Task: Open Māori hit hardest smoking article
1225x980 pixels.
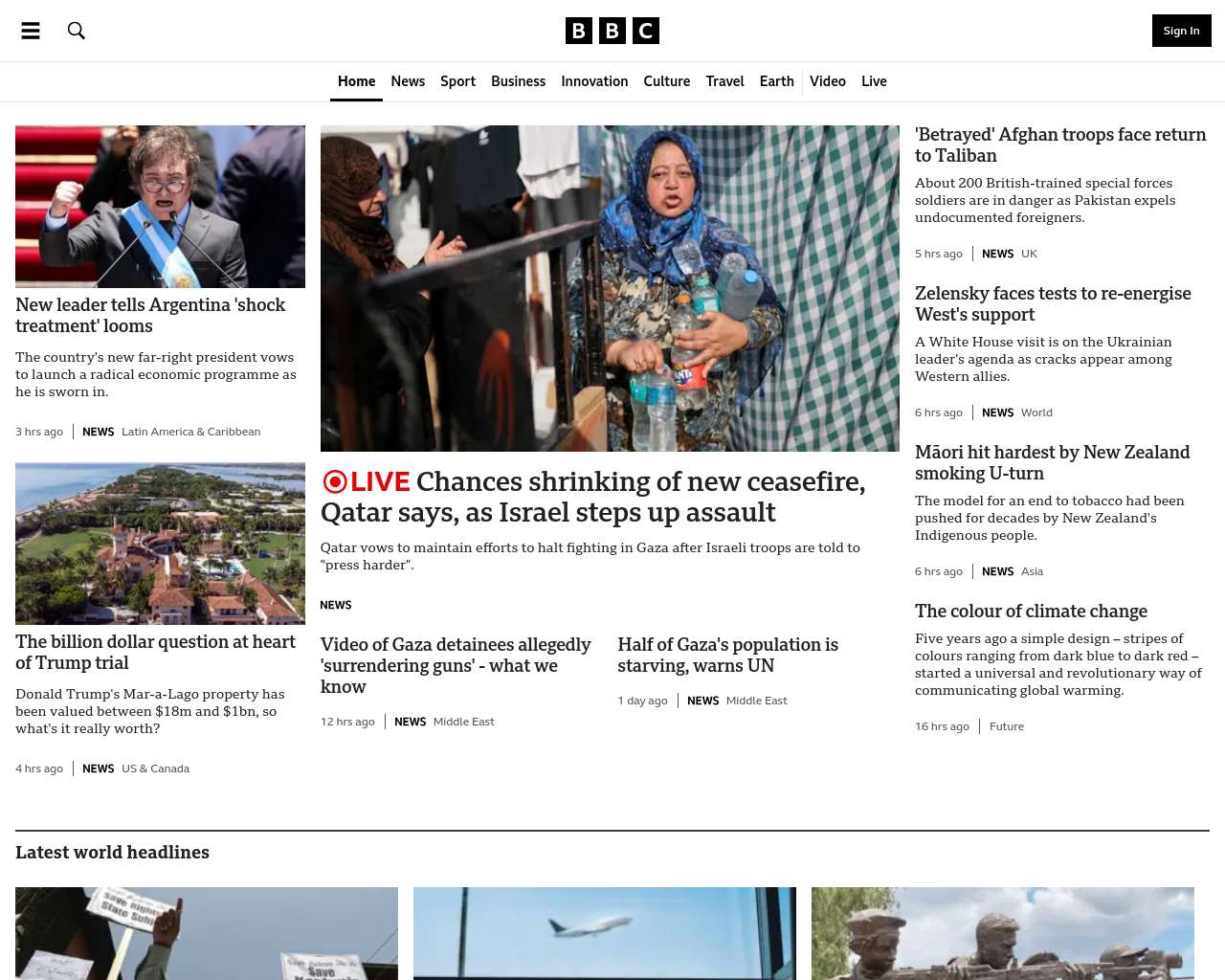Action: (x=1052, y=462)
